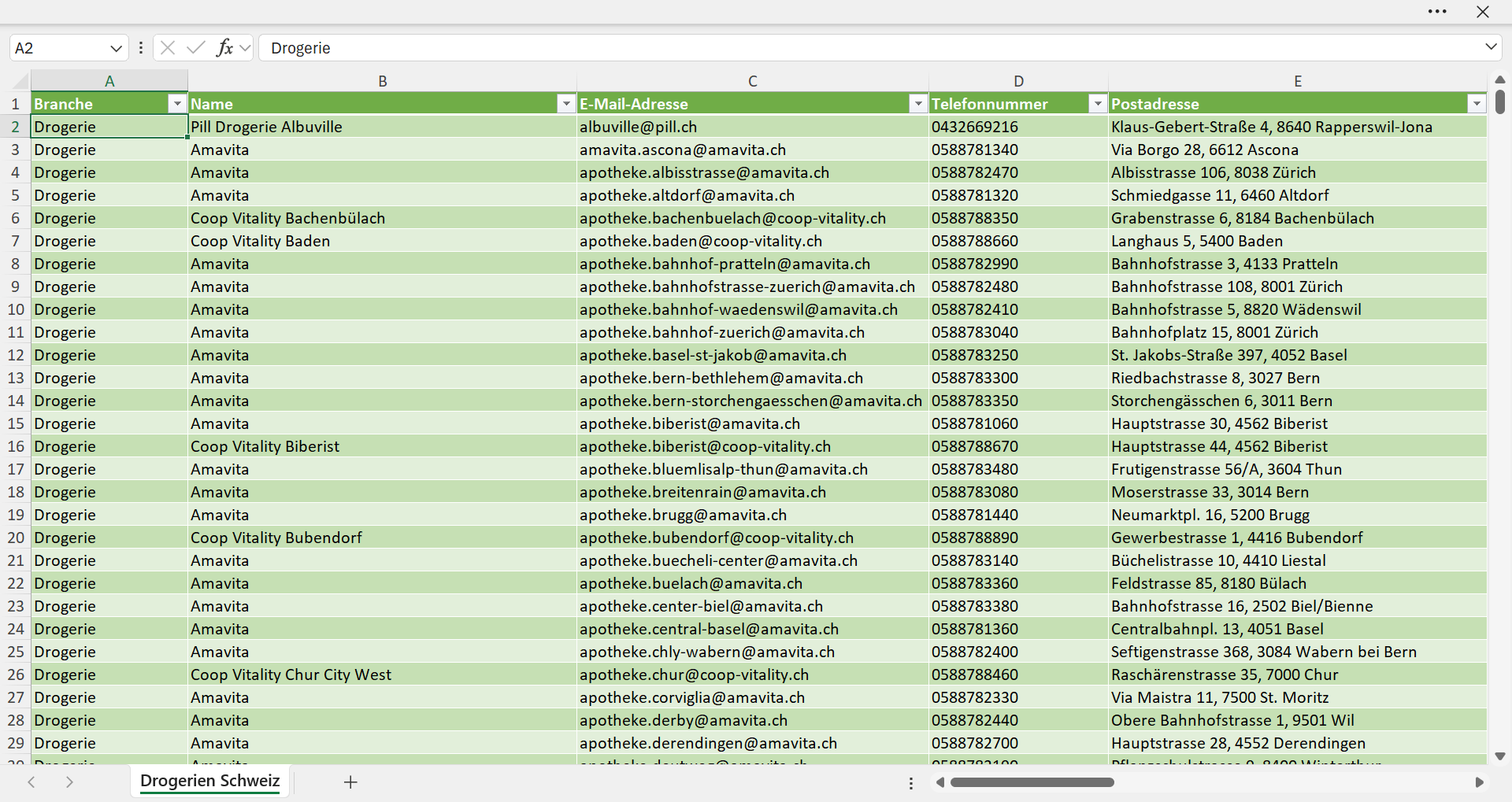Select email apotheke.bern-bethlehem@amavita.ch
Viewport: 1512px width, 802px height.
753,378
